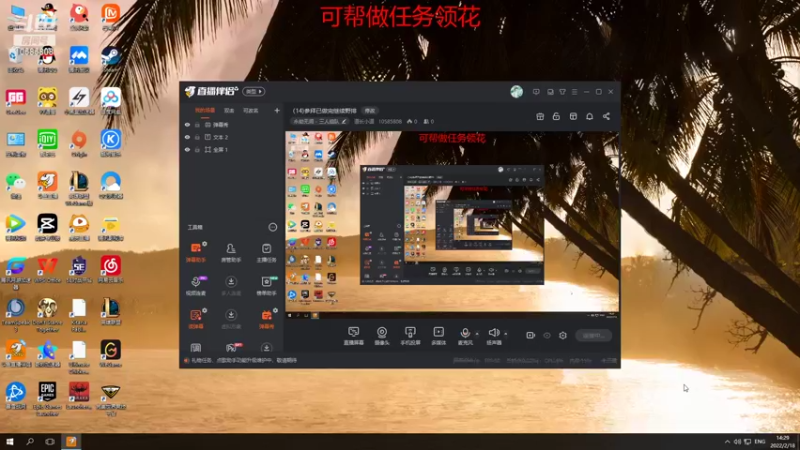Viewport: 800px width, 450px height.
Task: Click the 修改 button beside stream title
Action: tap(369, 111)
